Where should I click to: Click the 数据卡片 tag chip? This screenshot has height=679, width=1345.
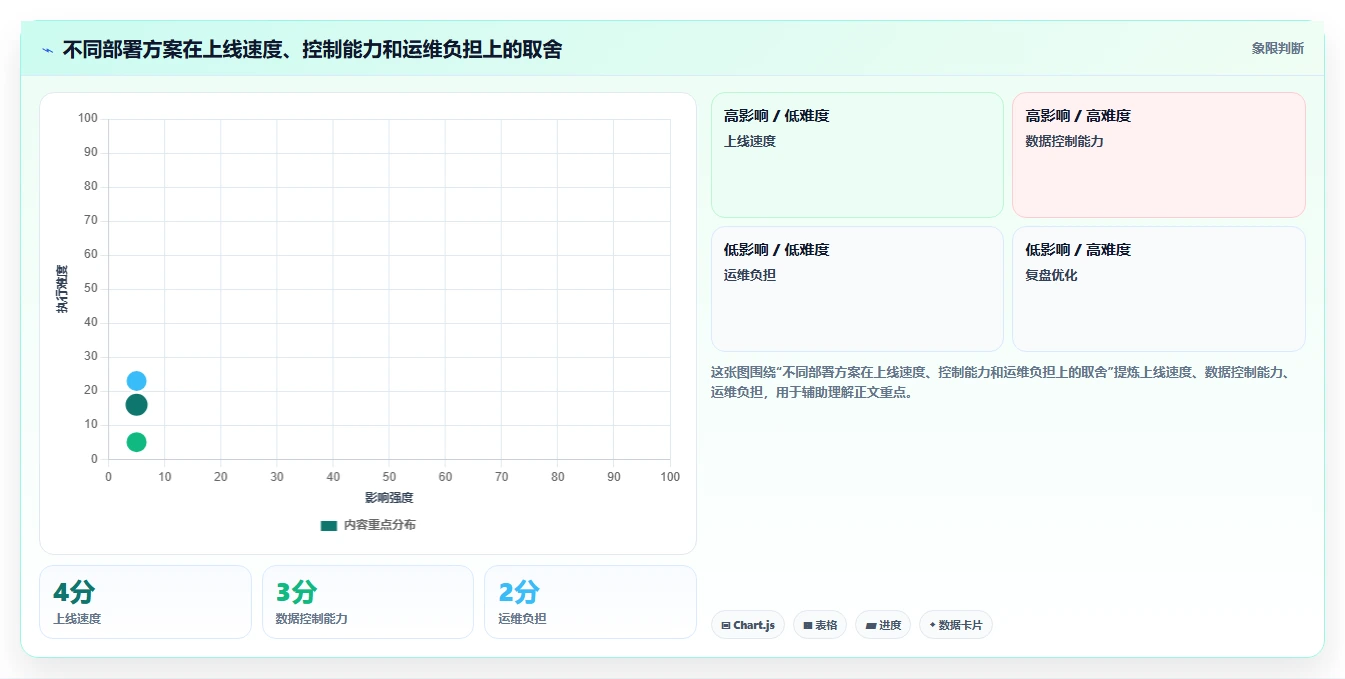coord(956,625)
